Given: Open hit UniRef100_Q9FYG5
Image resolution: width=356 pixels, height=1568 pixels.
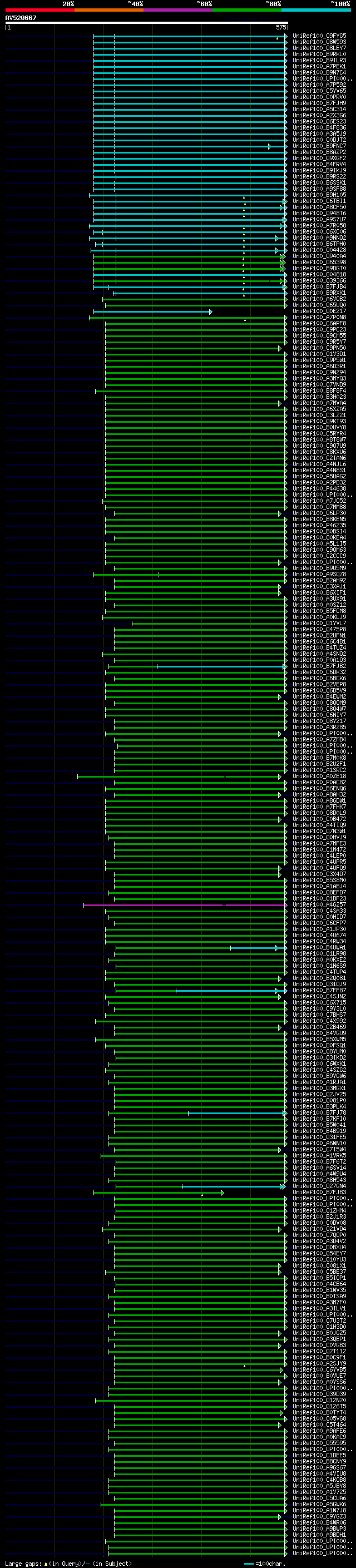Looking at the screenshot, I should [x=319, y=36].
